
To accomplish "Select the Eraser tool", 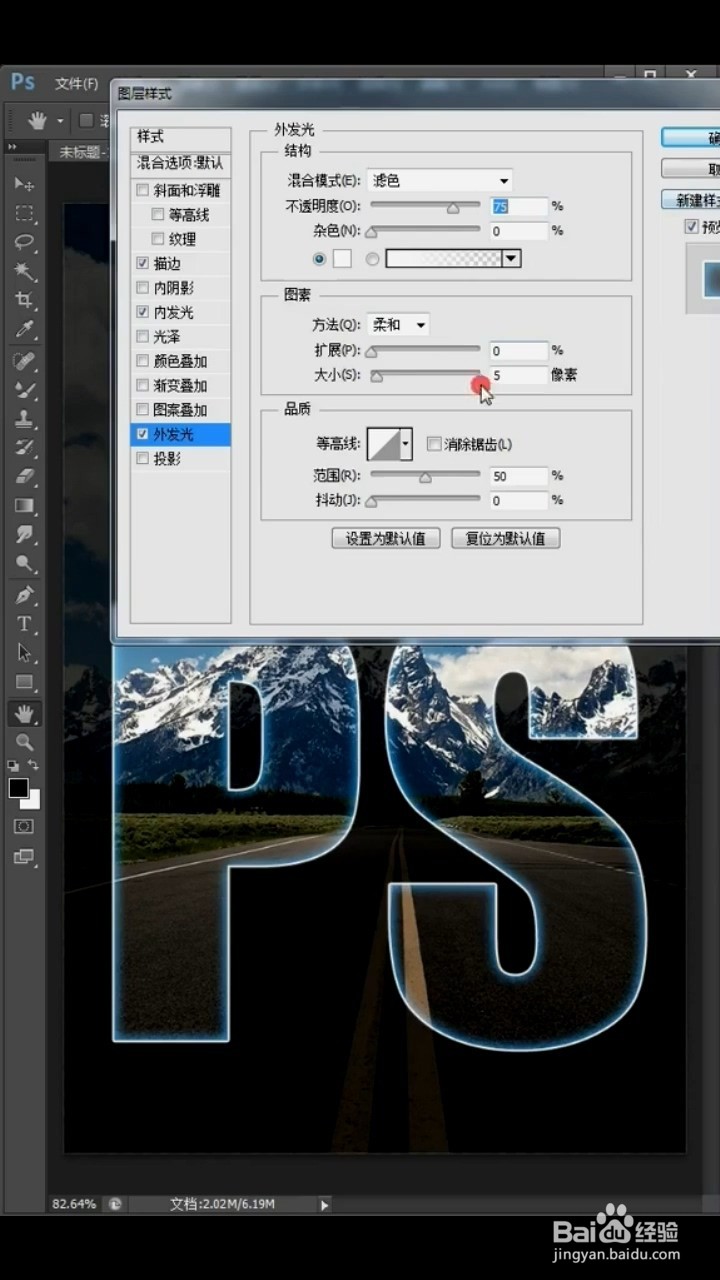I will [25, 477].
